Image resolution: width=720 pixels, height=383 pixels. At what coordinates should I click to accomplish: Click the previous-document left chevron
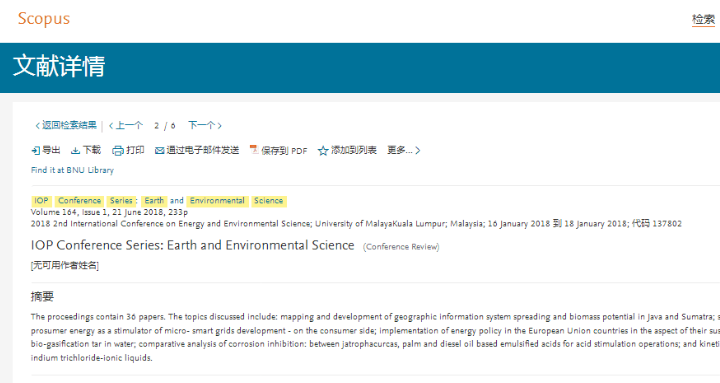click(x=111, y=125)
